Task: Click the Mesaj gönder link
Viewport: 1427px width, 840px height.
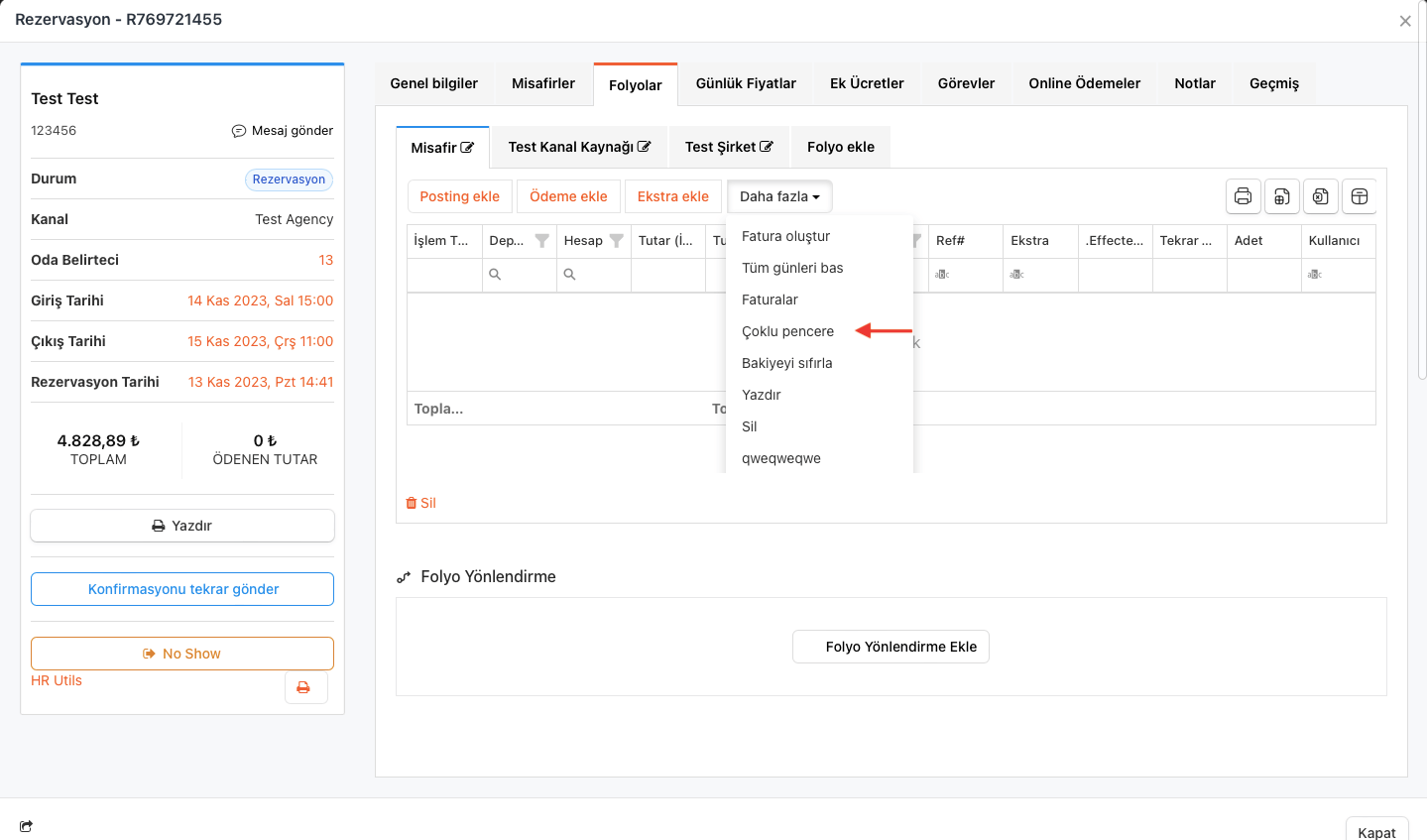Action: click(x=283, y=131)
